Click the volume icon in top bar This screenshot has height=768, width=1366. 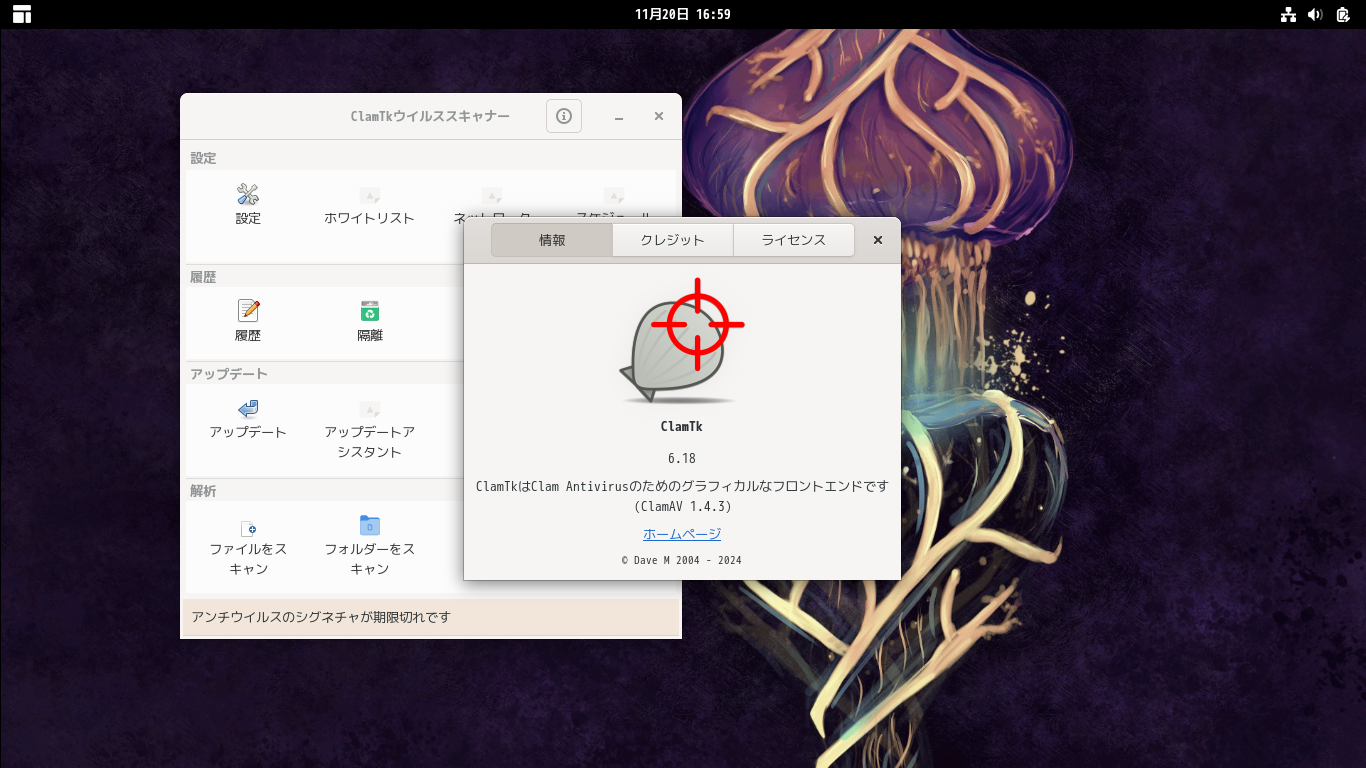pyautogui.click(x=1315, y=14)
